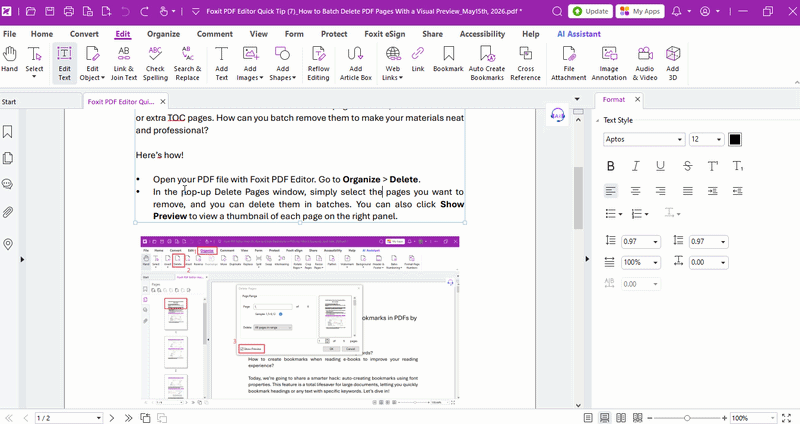Image resolution: width=800 pixels, height=424 pixels.
Task: Switch to the Organize ribbon tab
Action: pyautogui.click(x=163, y=34)
